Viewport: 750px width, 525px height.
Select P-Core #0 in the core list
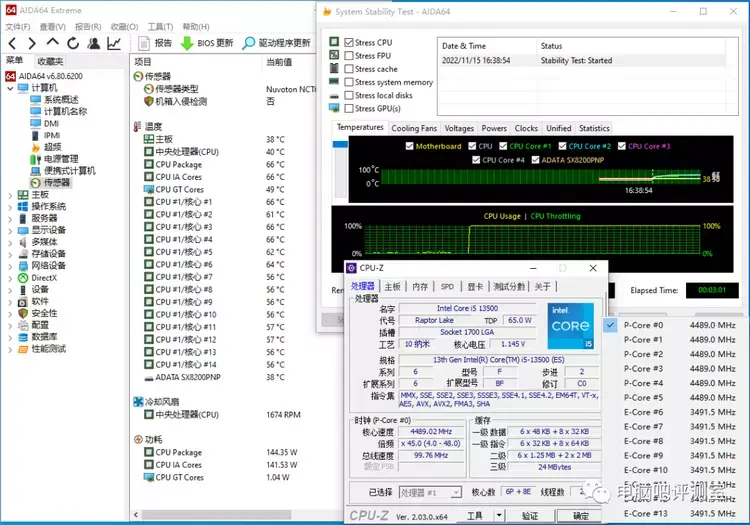(677, 325)
